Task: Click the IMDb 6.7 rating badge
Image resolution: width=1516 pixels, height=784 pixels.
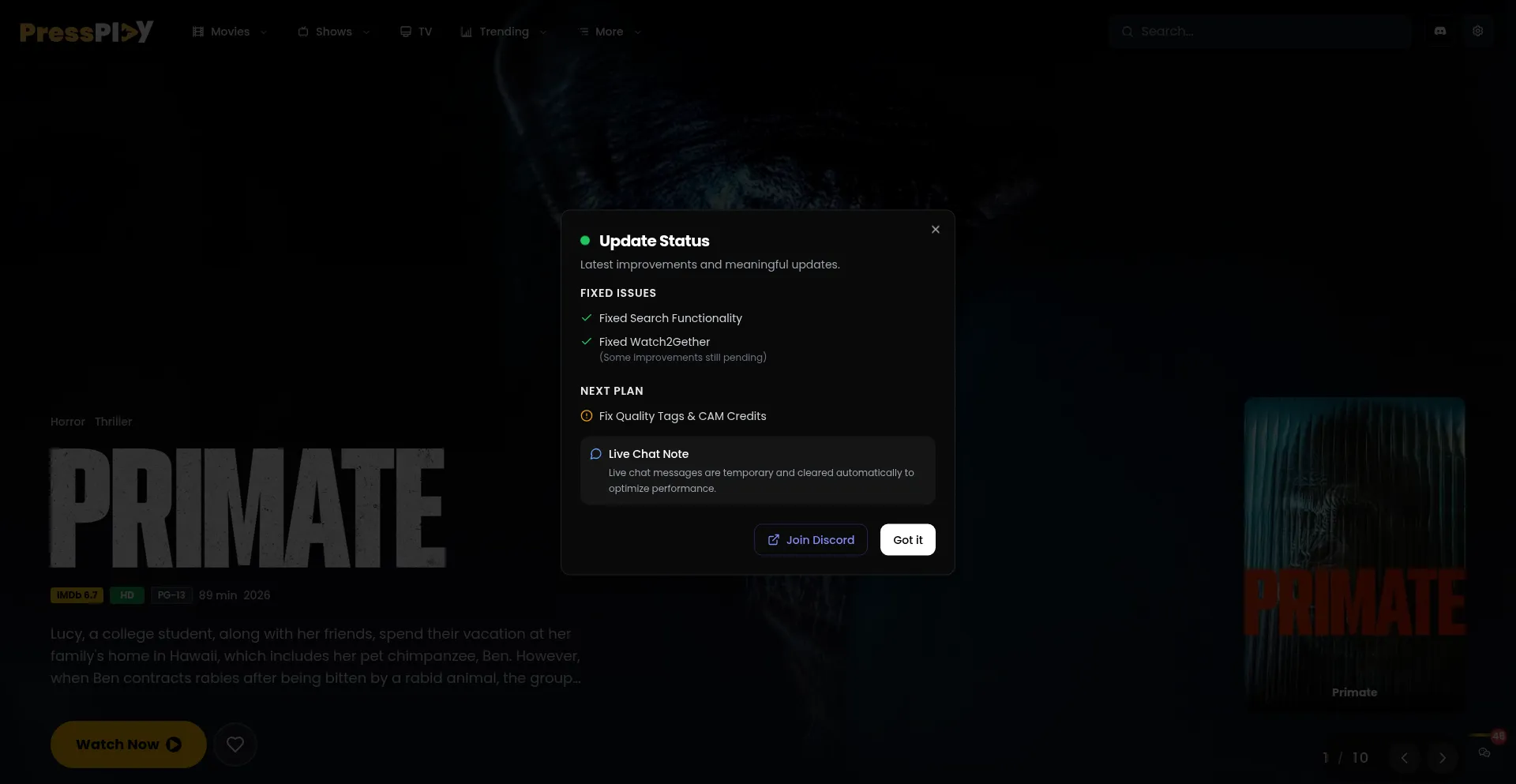Action: tap(77, 595)
